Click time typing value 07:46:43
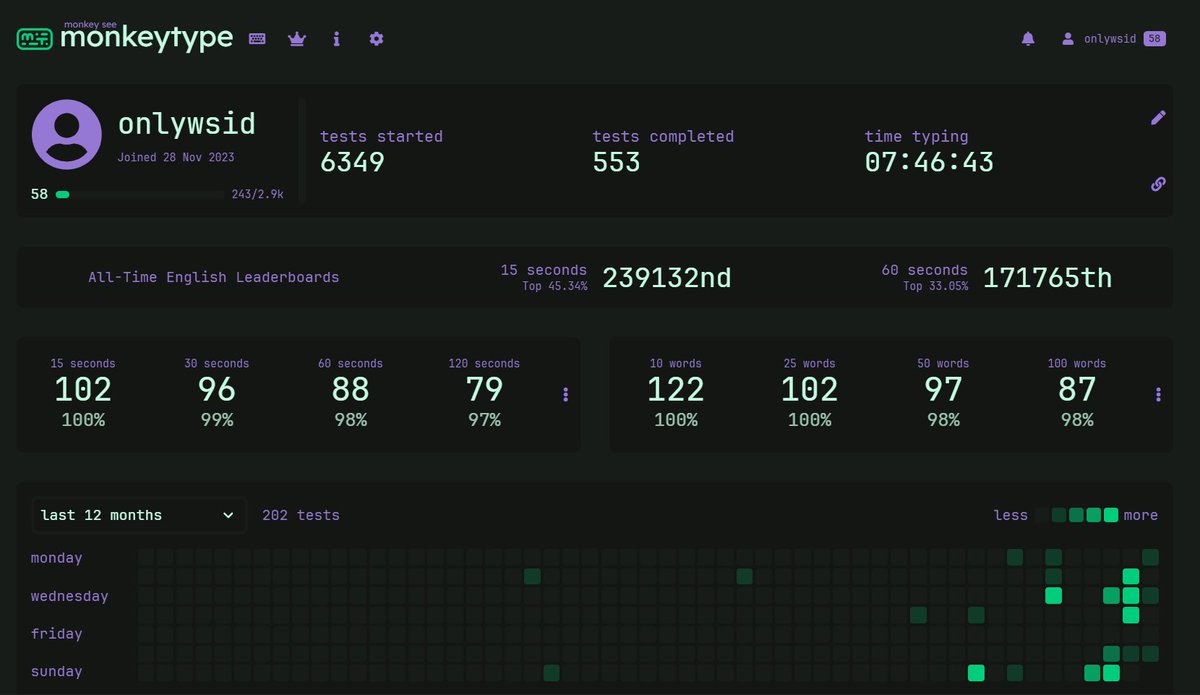Viewport: 1200px width, 695px height. pos(929,162)
